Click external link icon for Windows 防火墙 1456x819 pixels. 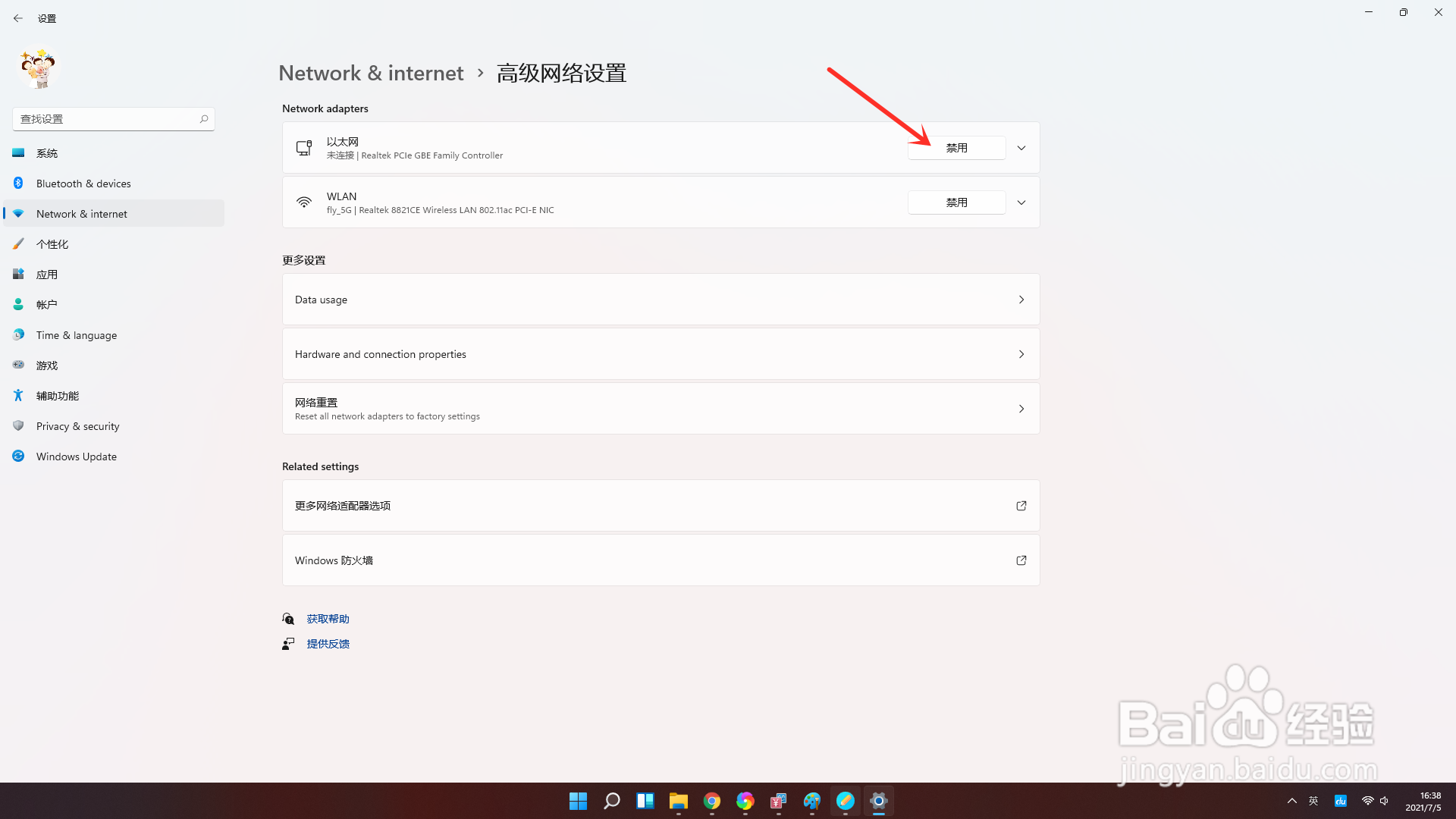1021,560
